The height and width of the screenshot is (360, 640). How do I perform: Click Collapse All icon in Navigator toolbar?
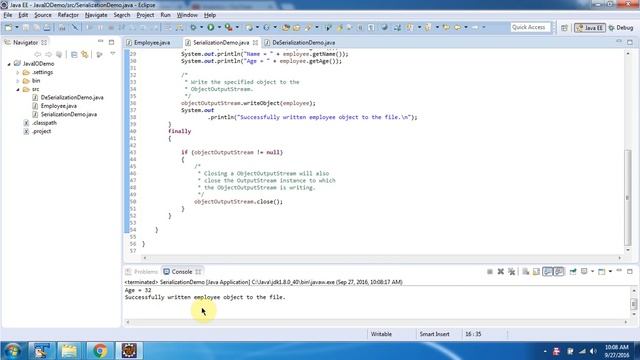[74, 54]
